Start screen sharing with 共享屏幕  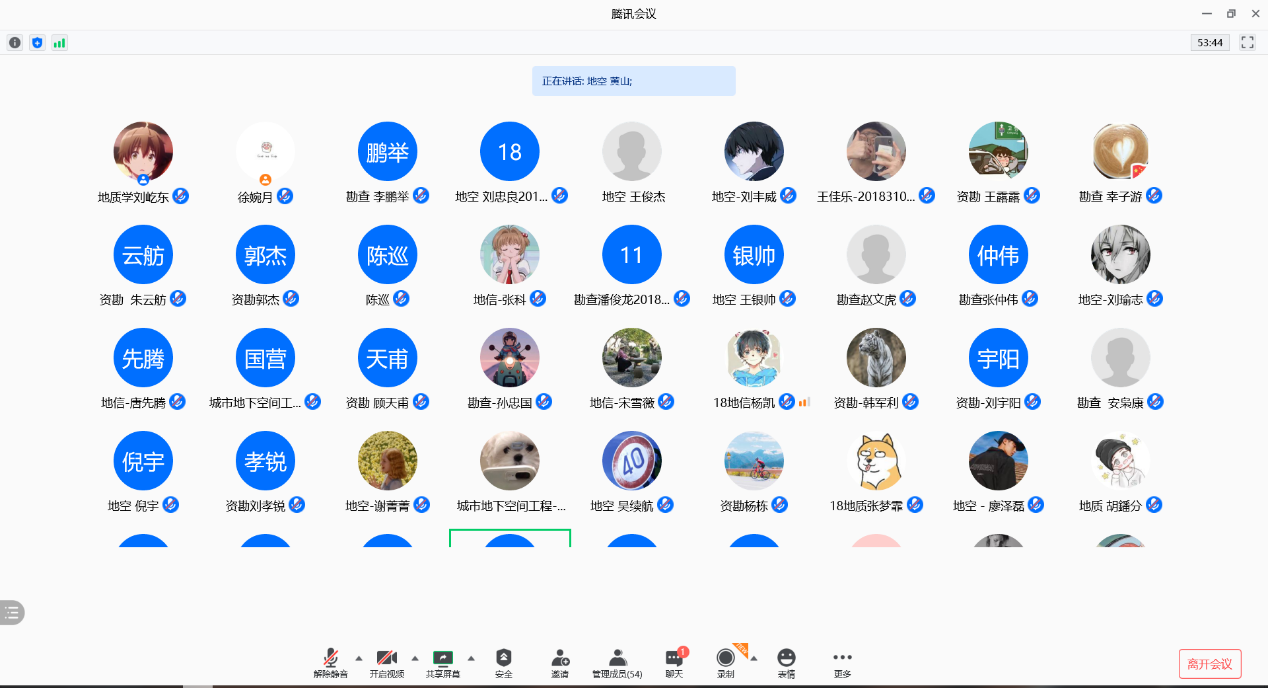pyautogui.click(x=443, y=662)
